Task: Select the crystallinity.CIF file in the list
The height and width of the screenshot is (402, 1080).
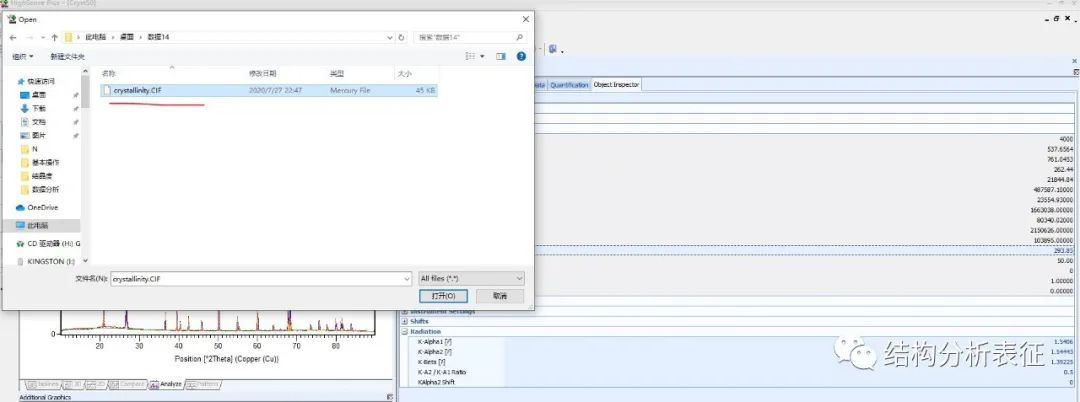Action: pyautogui.click(x=269, y=90)
